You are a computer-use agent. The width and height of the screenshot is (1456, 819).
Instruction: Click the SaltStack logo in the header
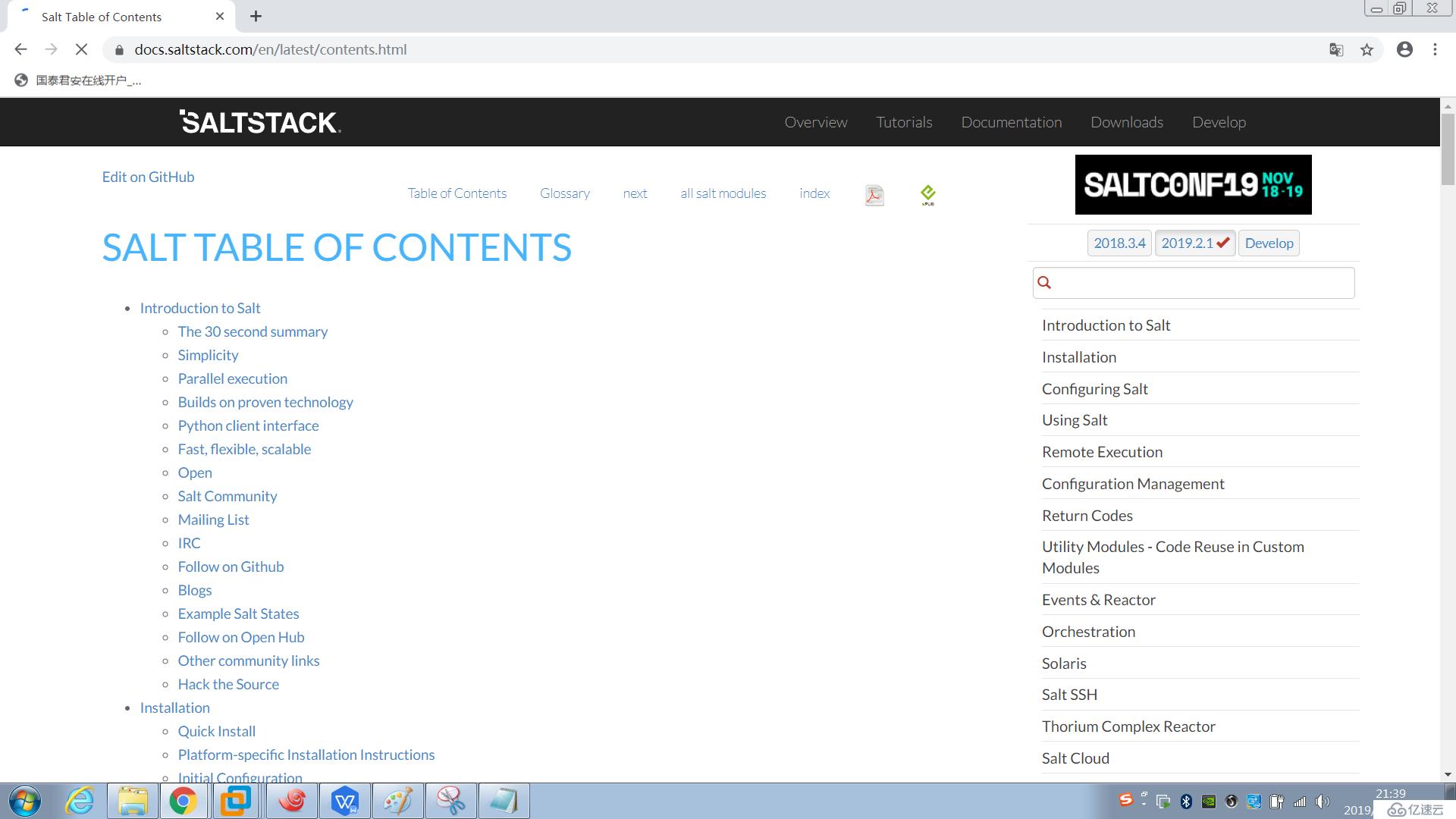(260, 122)
